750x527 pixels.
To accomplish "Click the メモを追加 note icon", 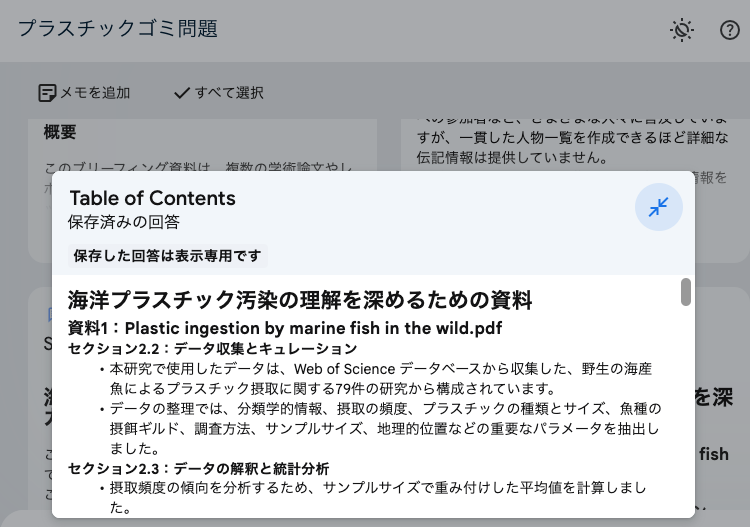I will coord(84,93).
